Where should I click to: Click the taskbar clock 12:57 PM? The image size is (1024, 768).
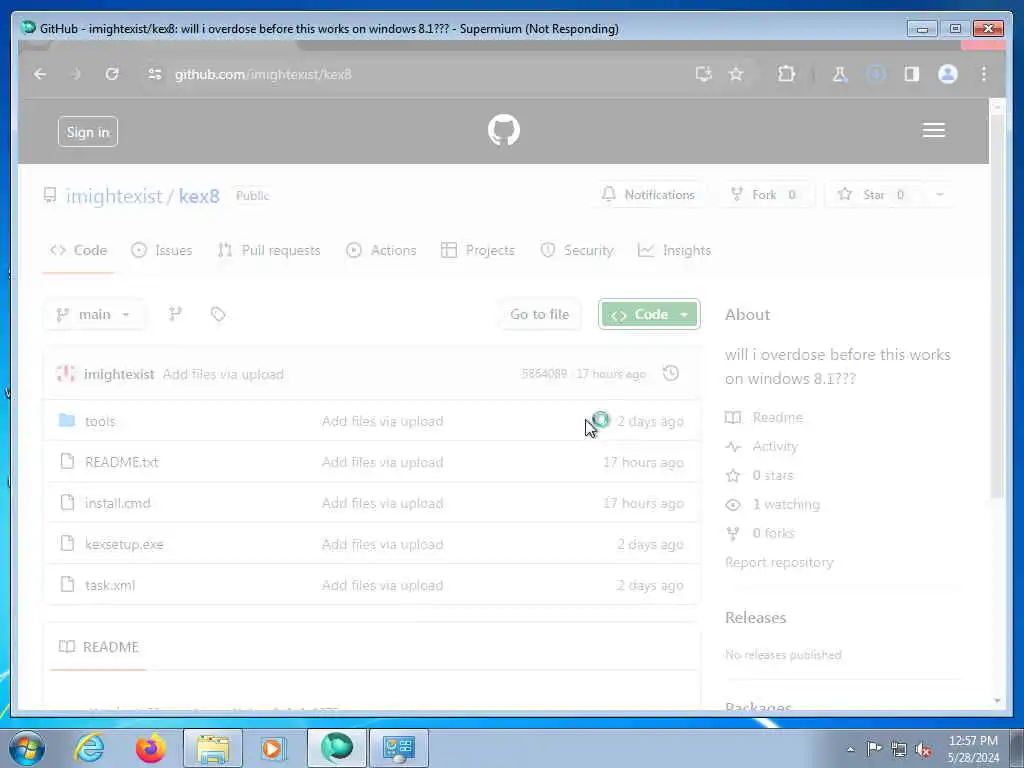[x=973, y=748]
